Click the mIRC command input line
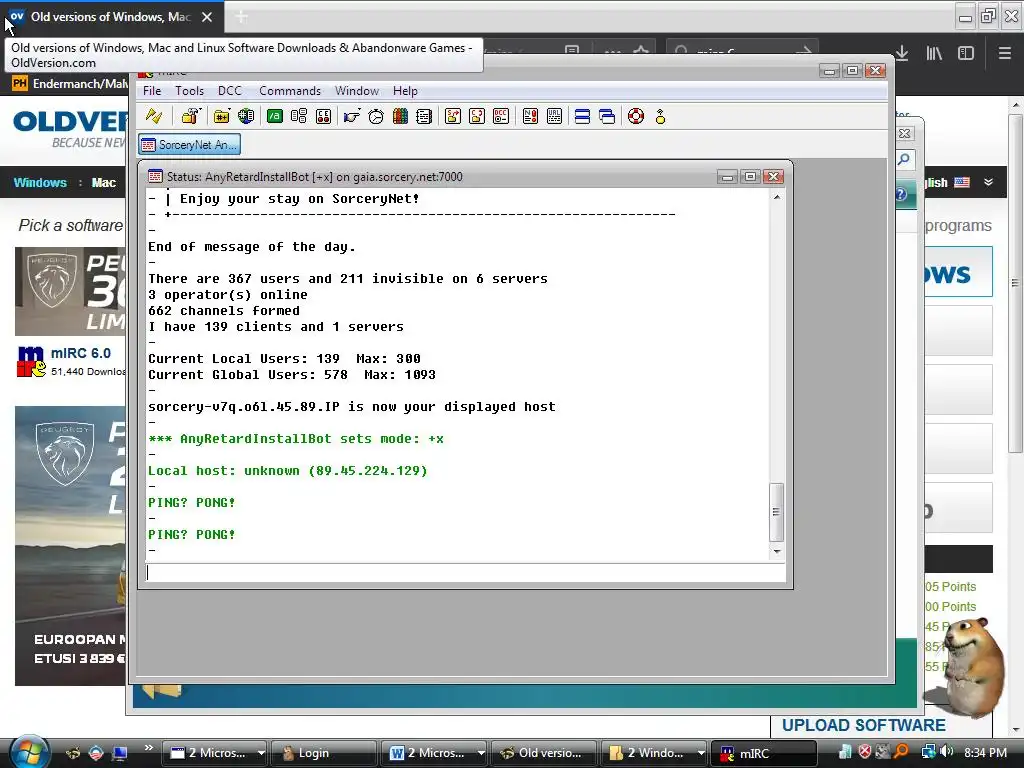Image resolution: width=1024 pixels, height=768 pixels. coord(465,573)
